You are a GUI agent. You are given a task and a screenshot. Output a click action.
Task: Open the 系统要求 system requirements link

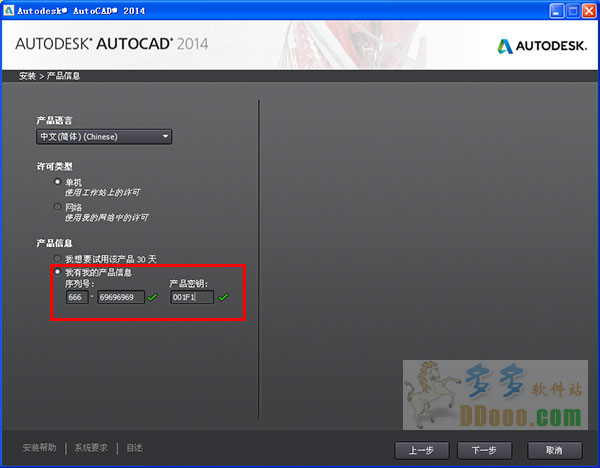tap(91, 448)
